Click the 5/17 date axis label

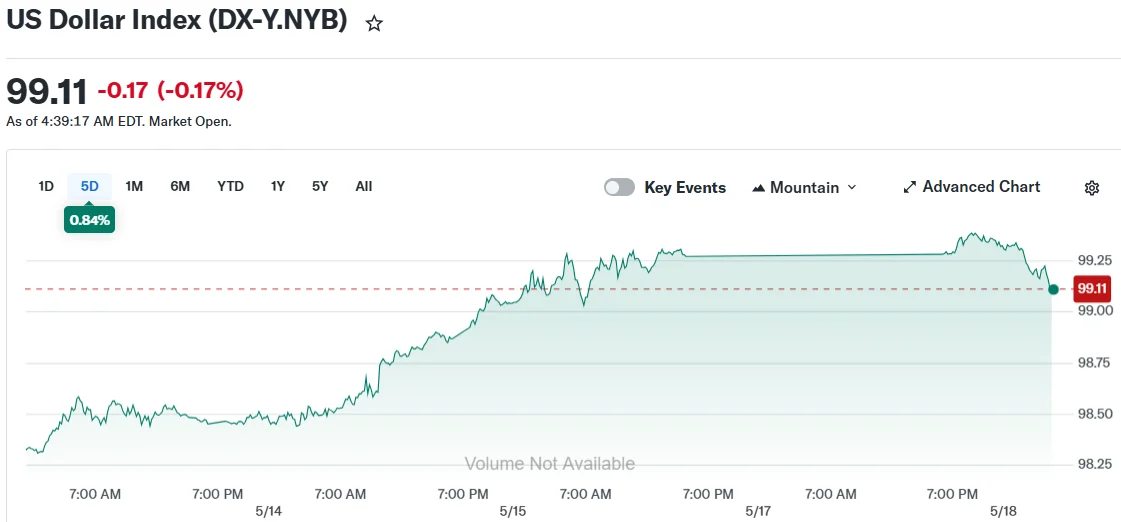[x=759, y=512]
